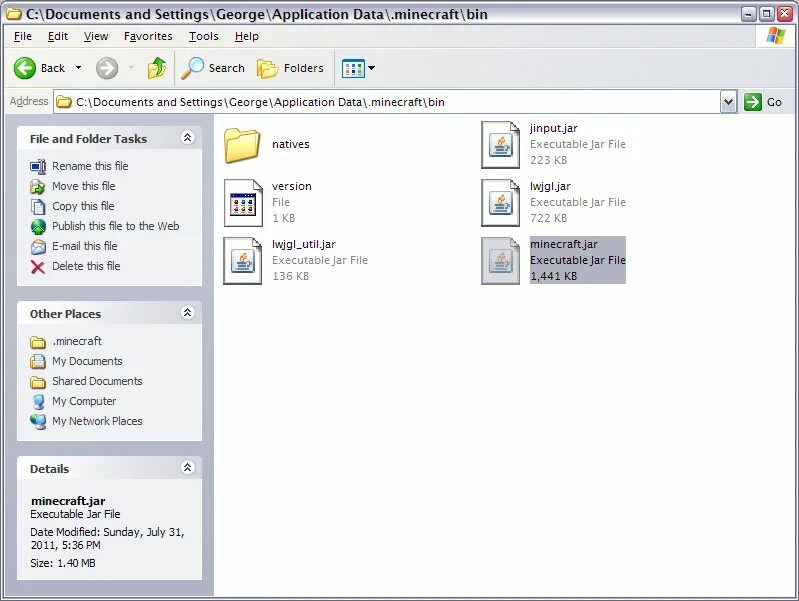The height and width of the screenshot is (601, 799).
Task: Open the Edit menu
Action: pyautogui.click(x=58, y=36)
